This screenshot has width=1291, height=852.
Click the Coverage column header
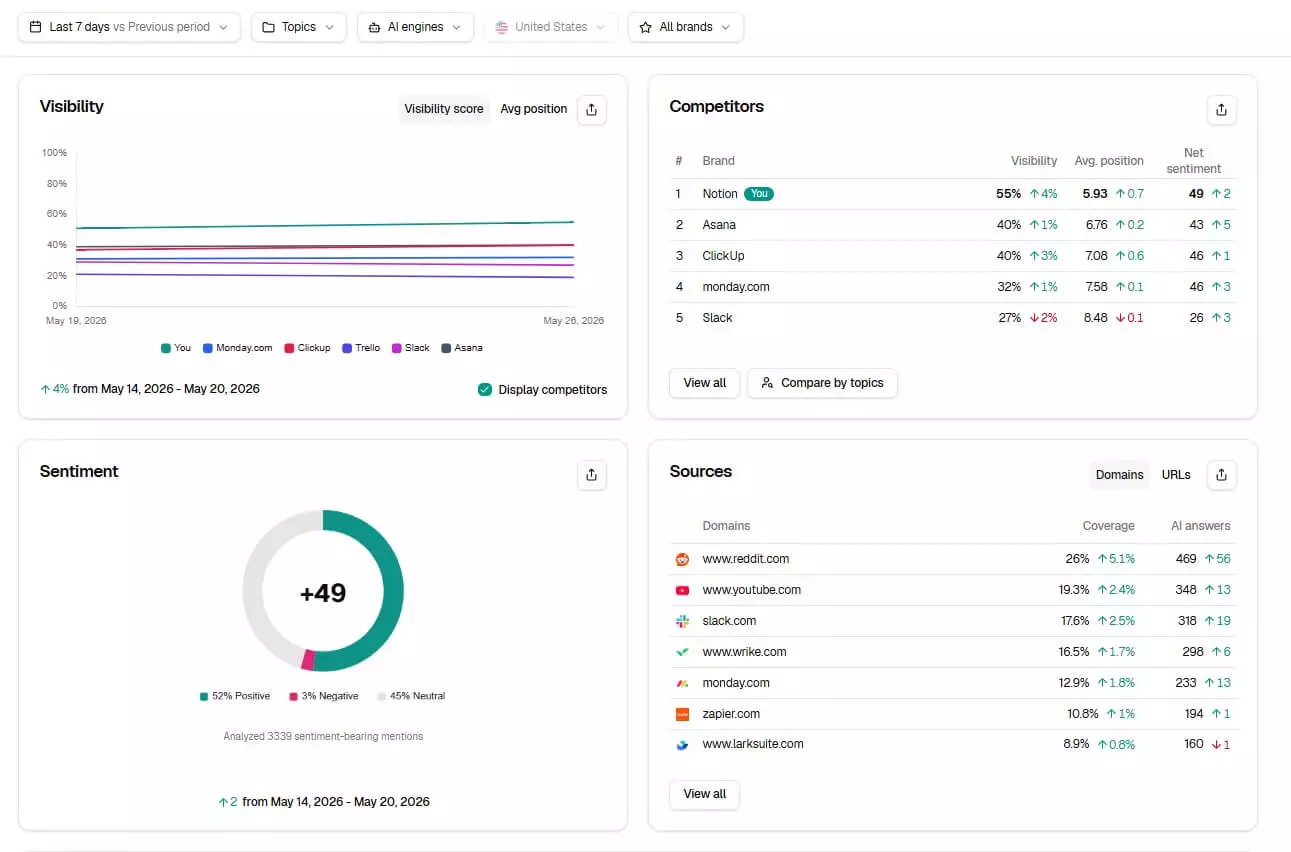click(1108, 526)
